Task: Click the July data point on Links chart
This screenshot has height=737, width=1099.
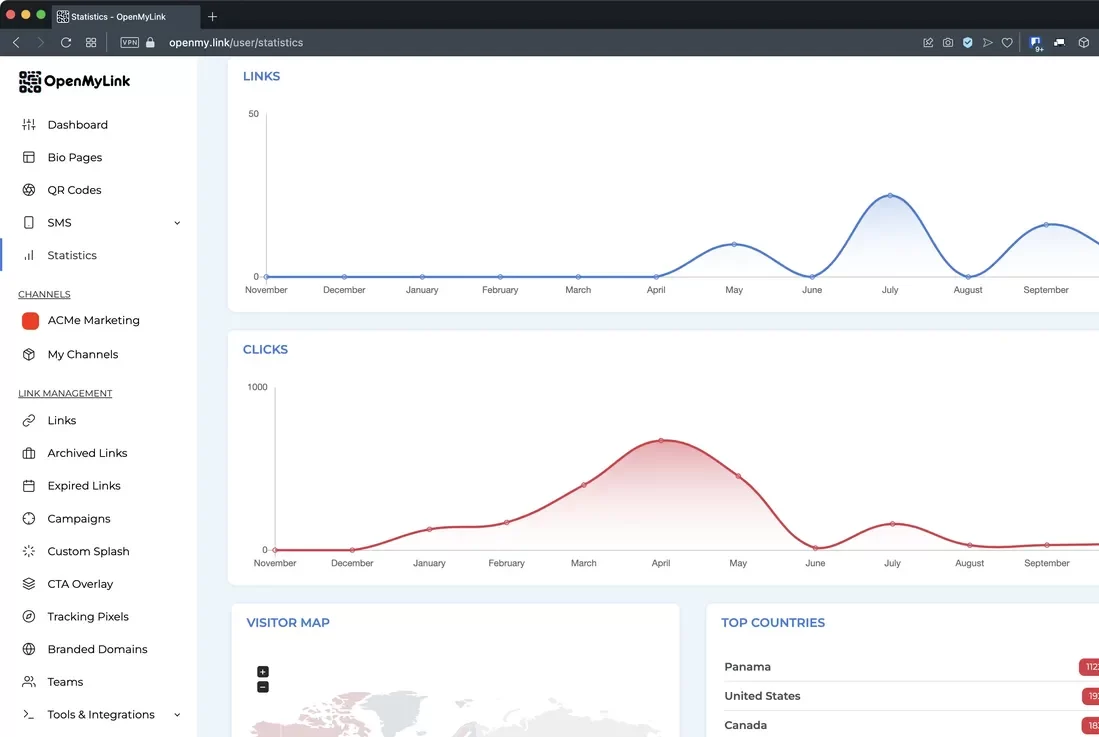Action: [x=890, y=195]
